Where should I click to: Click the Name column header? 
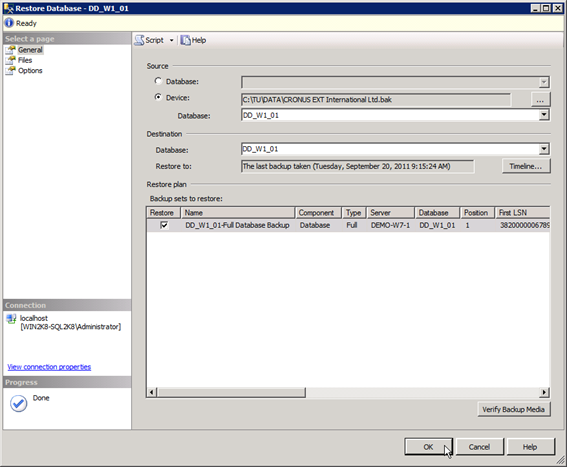point(238,213)
